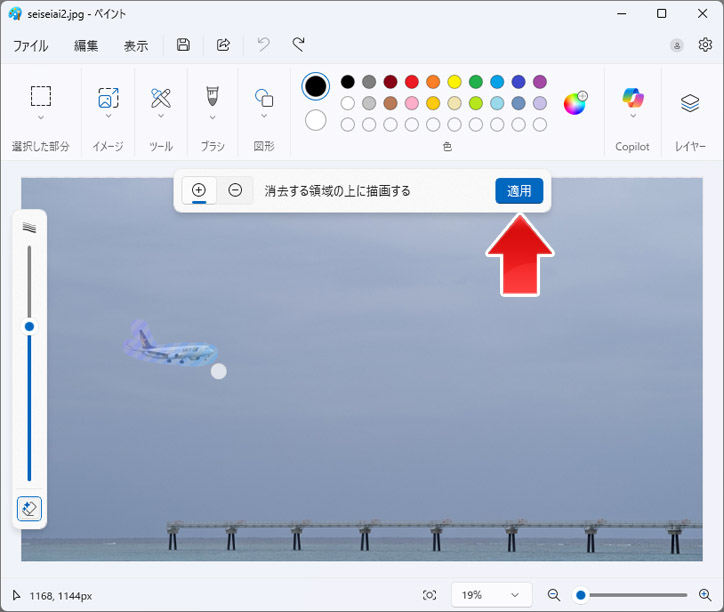The width and height of the screenshot is (724, 612).
Task: Open the edit colors rainbow wheel
Action: click(575, 103)
